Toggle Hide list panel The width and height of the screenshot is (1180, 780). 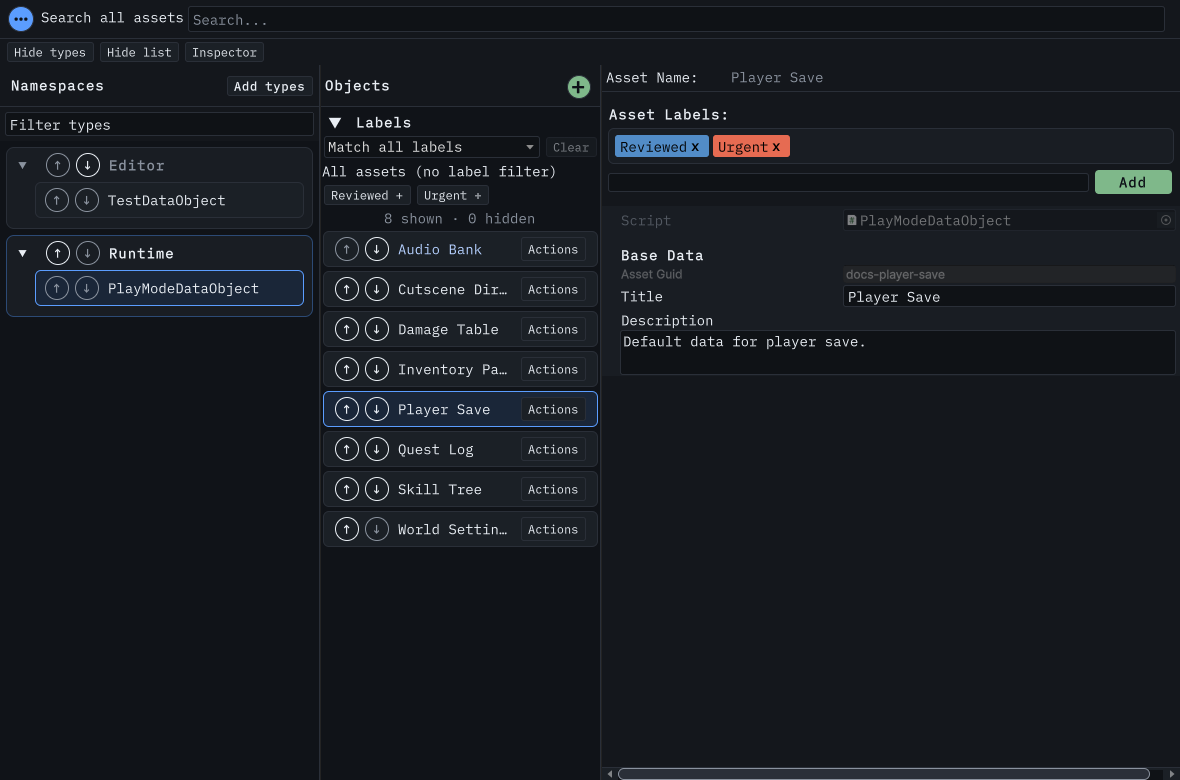pyautogui.click(x=139, y=52)
